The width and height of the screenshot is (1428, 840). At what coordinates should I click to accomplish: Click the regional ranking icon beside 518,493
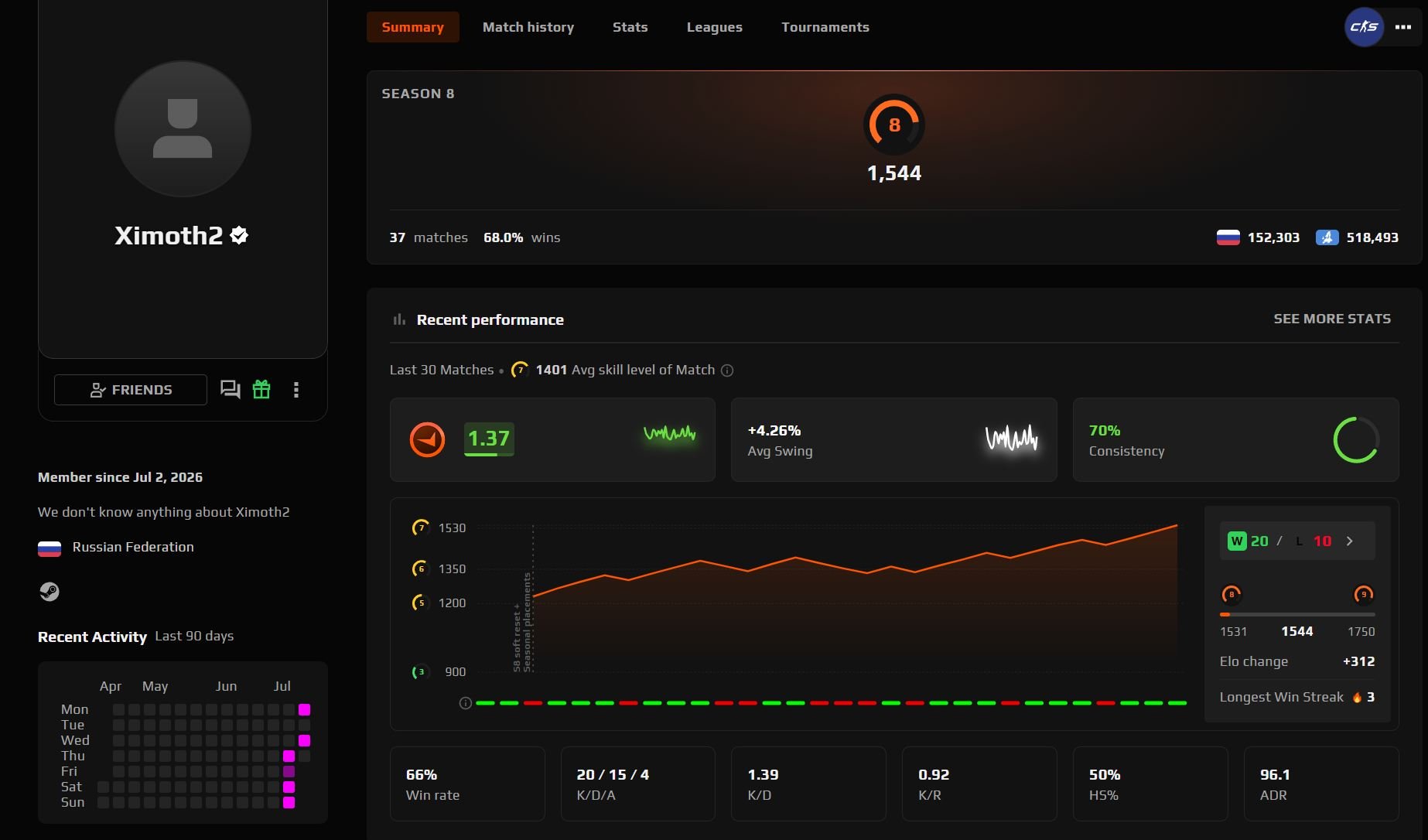1327,237
